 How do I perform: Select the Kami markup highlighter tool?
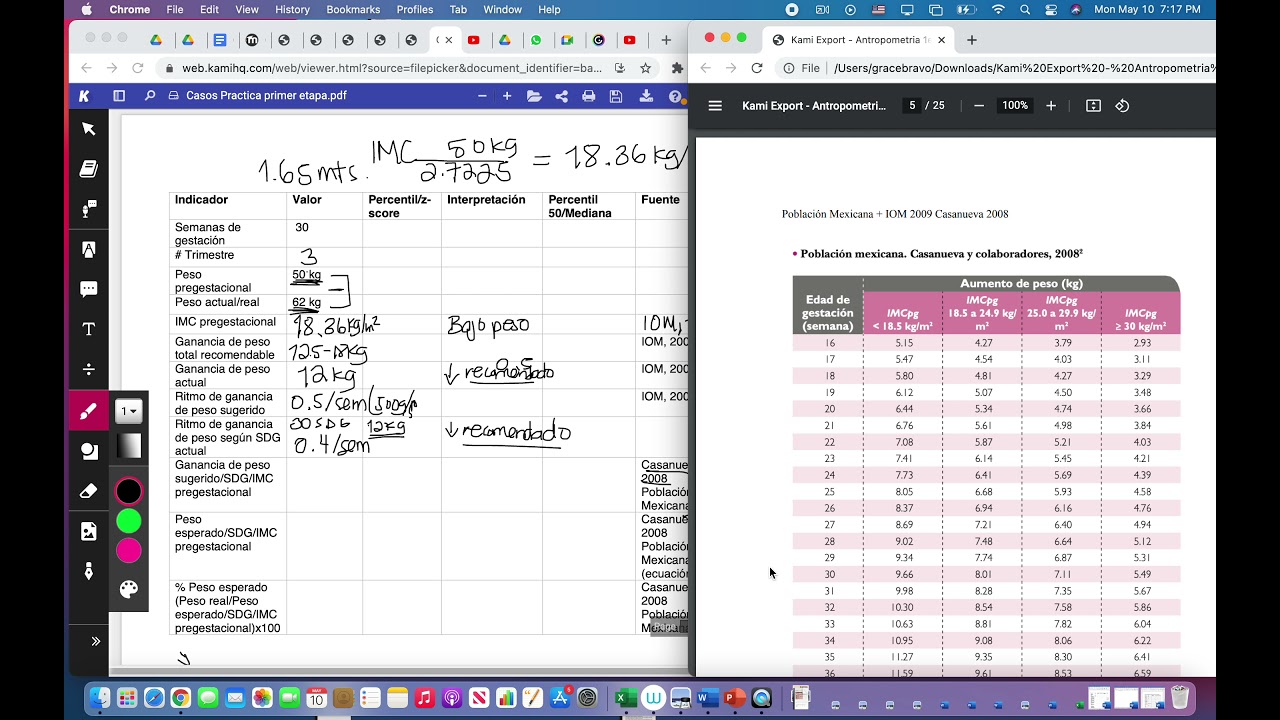pyautogui.click(x=88, y=249)
